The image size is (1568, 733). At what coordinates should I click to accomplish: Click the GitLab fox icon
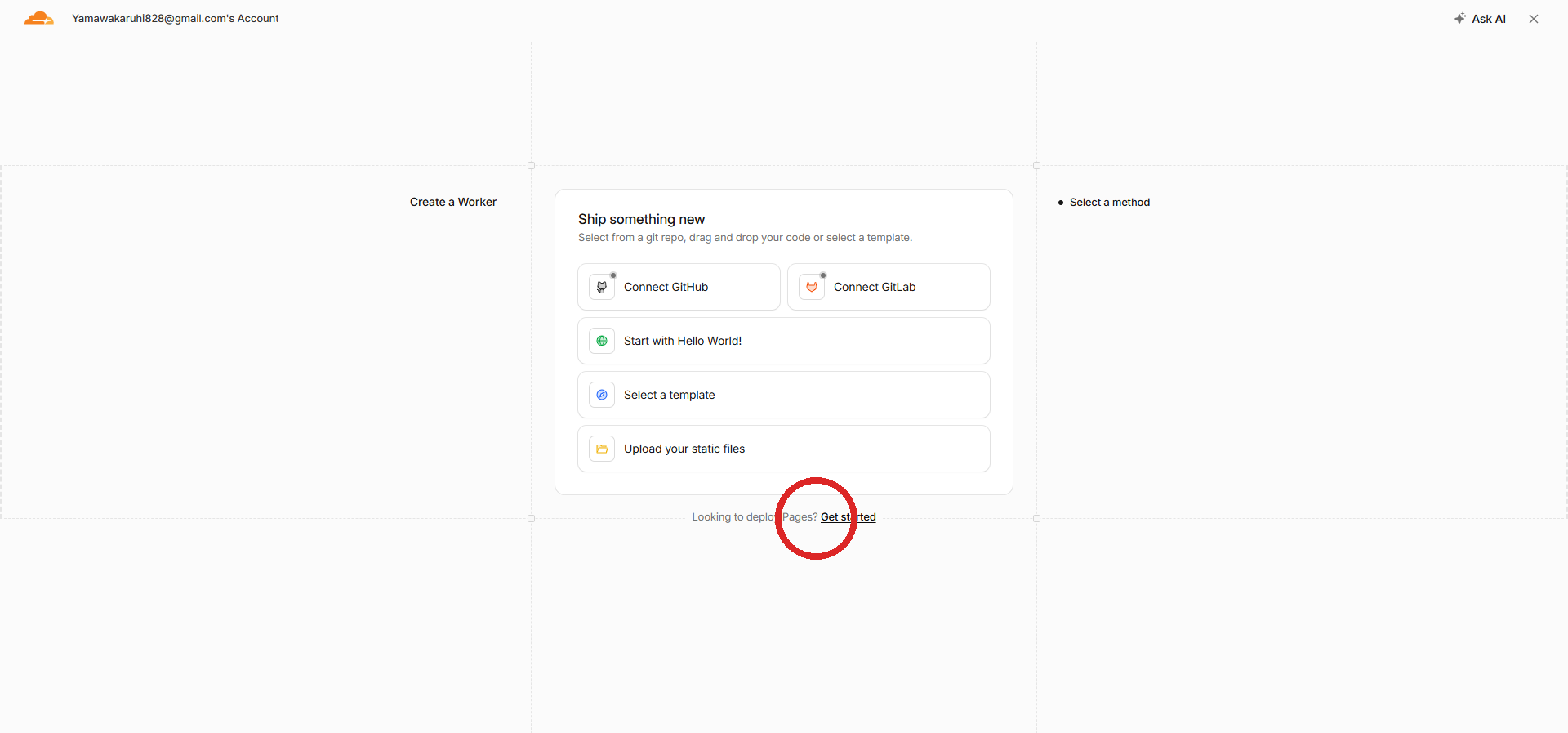click(812, 287)
